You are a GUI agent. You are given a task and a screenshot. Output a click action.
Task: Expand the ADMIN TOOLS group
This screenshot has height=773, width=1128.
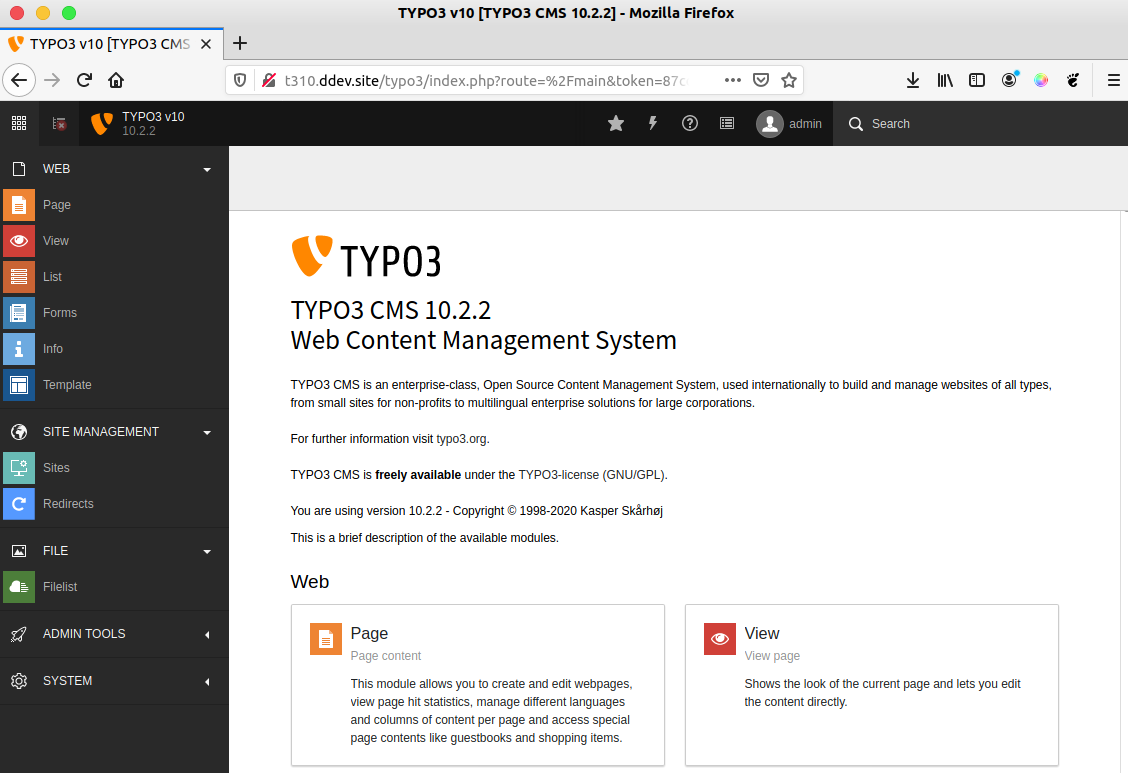(x=207, y=634)
